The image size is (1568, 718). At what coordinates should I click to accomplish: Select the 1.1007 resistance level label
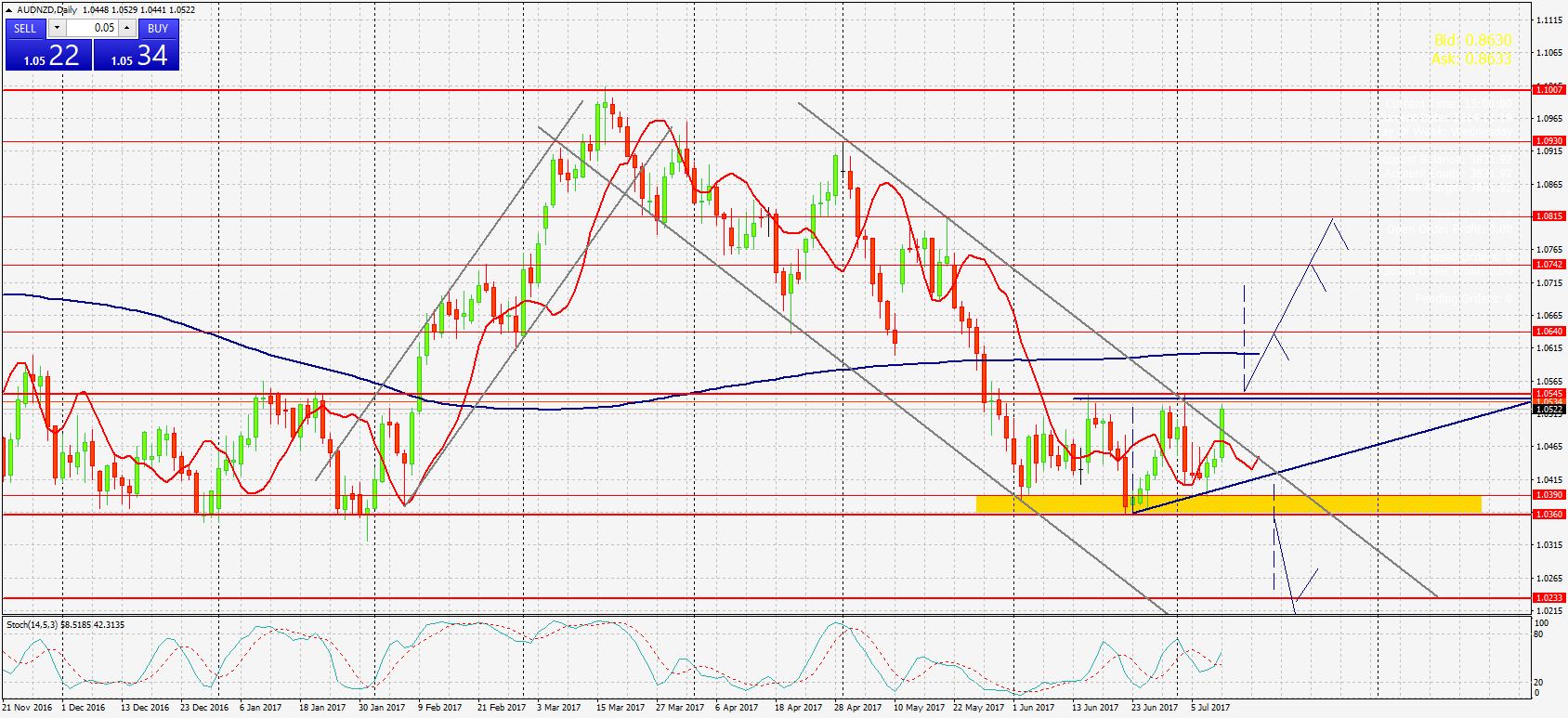click(x=1548, y=90)
